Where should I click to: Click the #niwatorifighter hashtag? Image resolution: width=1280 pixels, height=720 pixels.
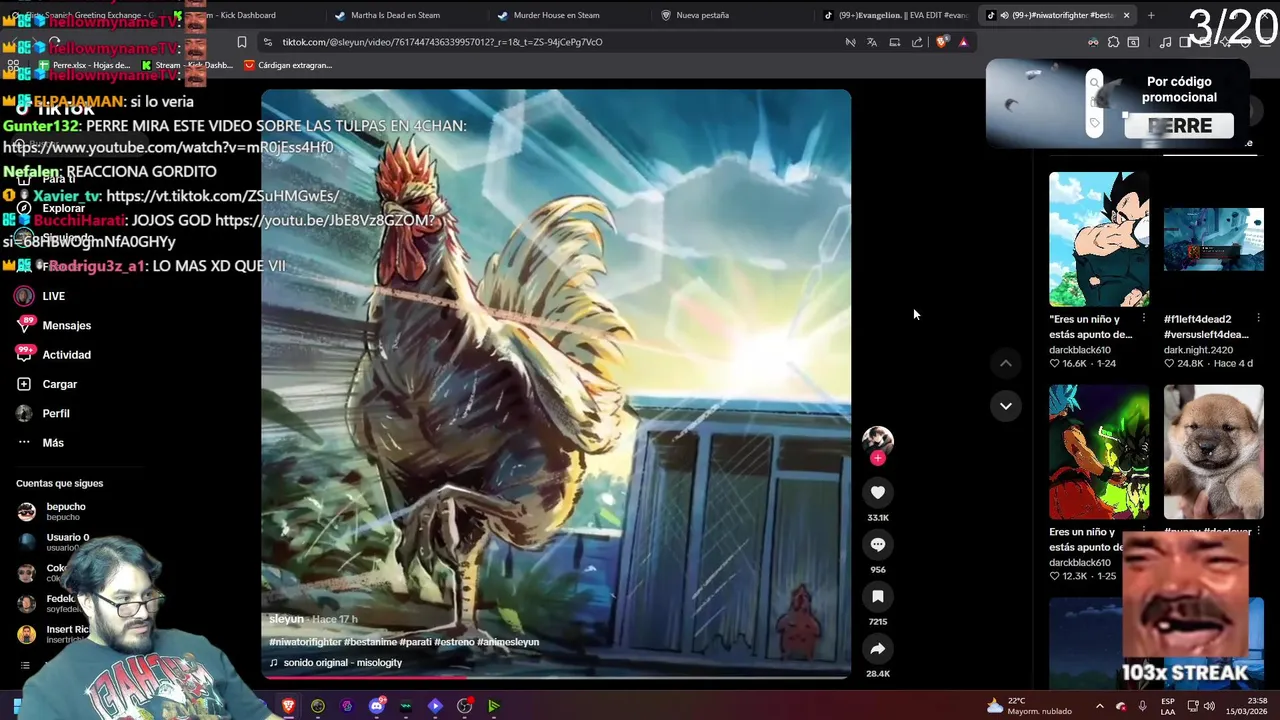pyautogui.click(x=305, y=642)
